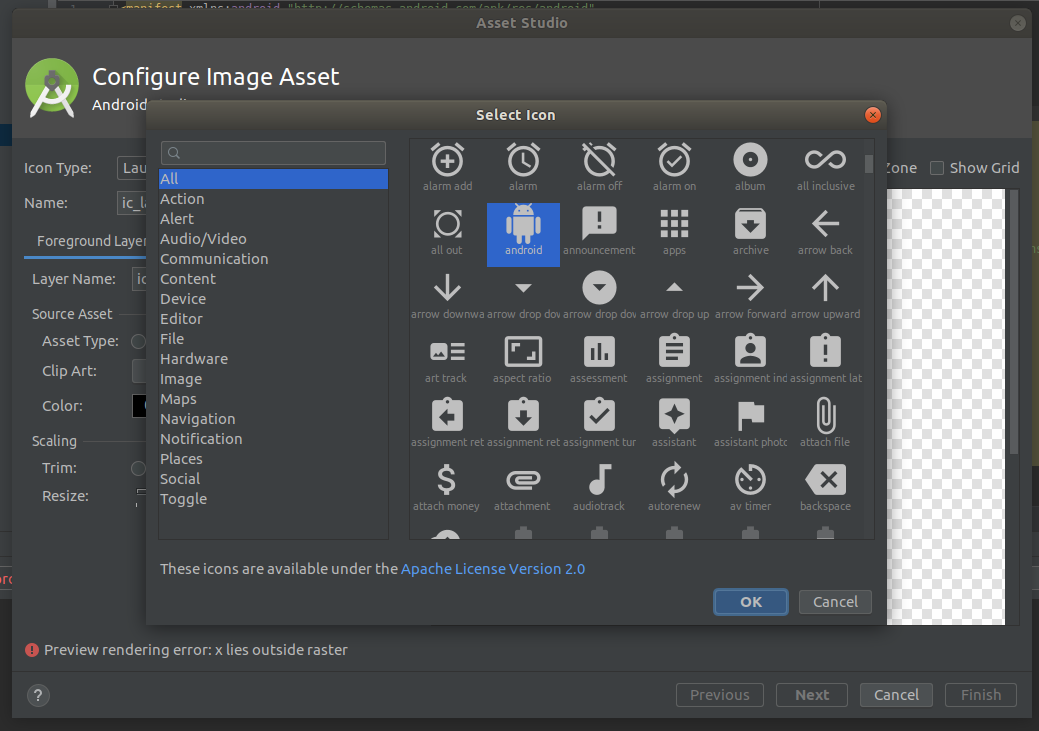Screen dimensions: 1039x731
Task: Pick the backspace icon
Action: [x=825, y=480]
